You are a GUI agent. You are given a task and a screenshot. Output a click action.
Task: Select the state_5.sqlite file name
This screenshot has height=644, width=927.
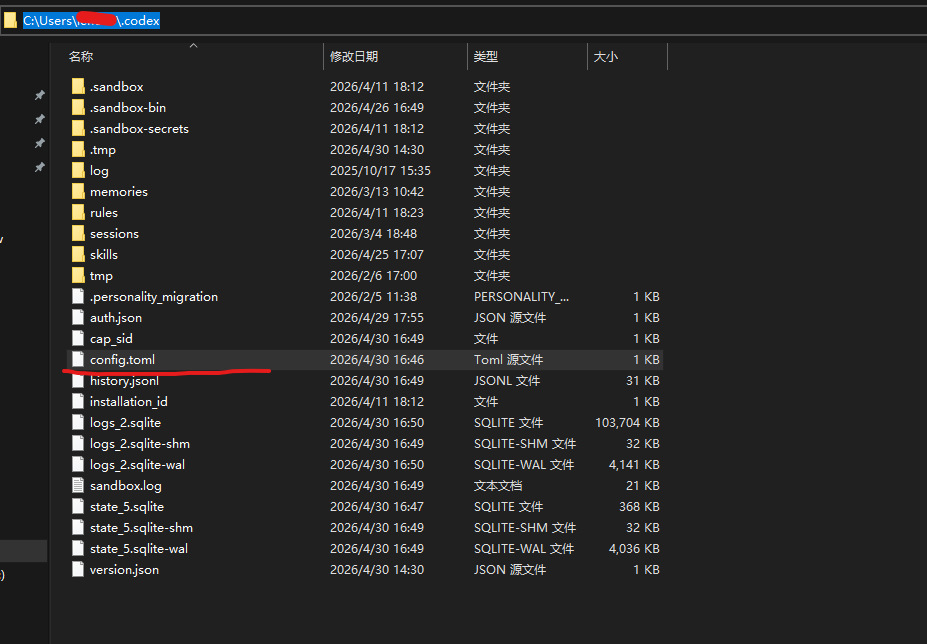point(127,507)
